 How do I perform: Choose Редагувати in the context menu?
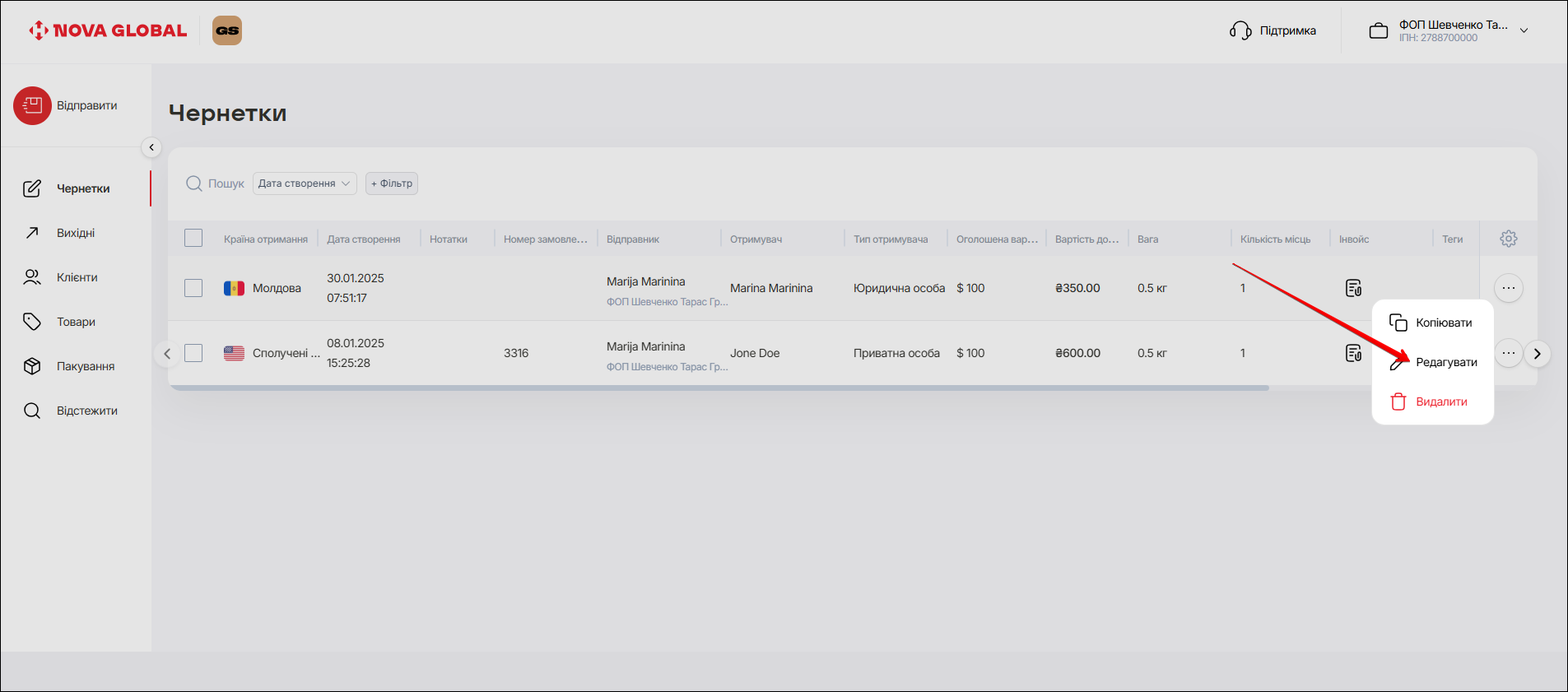click(1445, 362)
